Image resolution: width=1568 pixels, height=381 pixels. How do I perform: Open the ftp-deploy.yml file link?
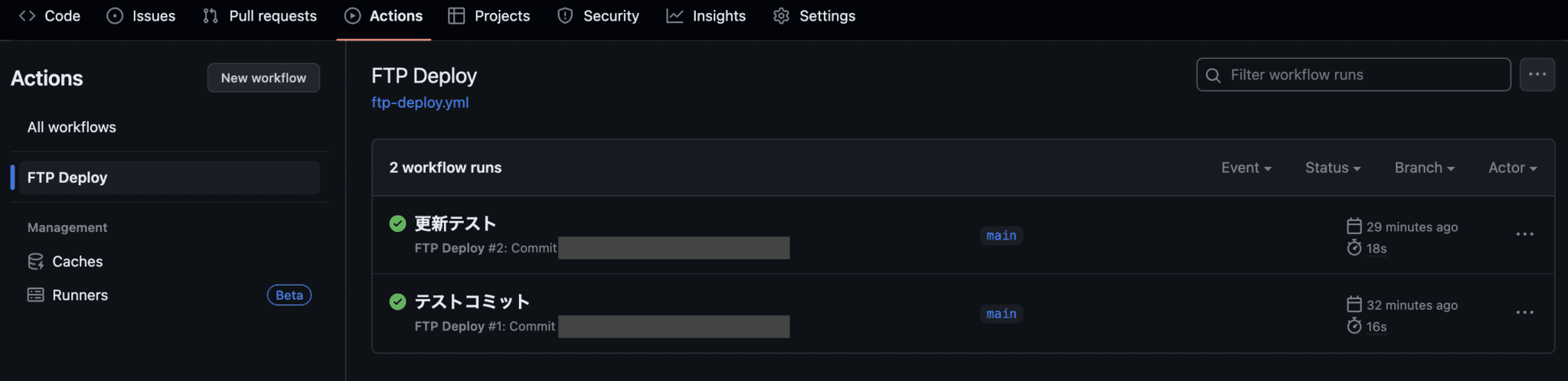click(420, 103)
